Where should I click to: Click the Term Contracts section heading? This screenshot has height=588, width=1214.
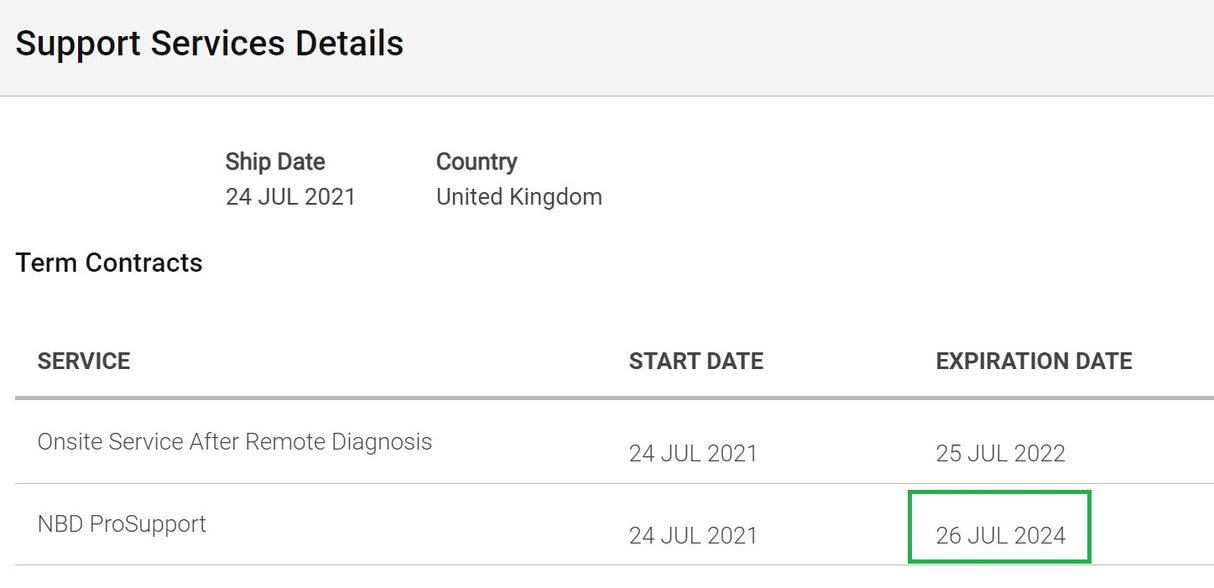coord(109,263)
